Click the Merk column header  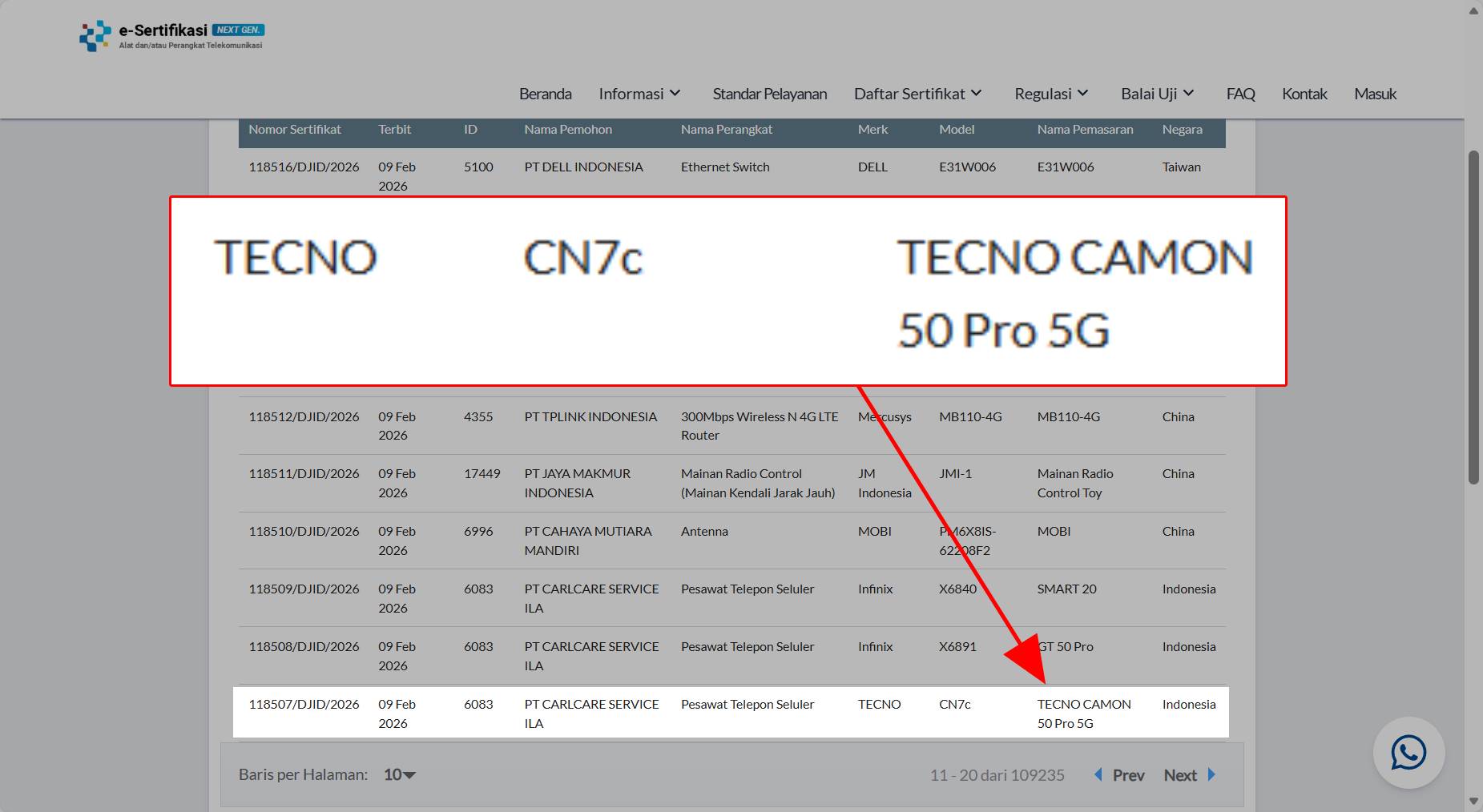tap(872, 129)
